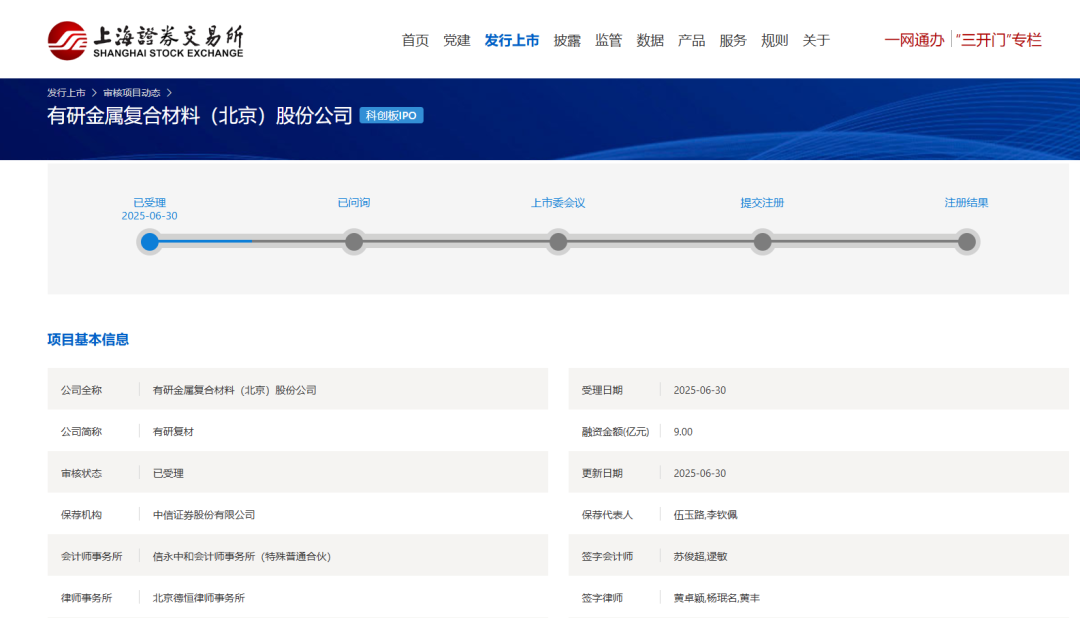Click the 注册结果 step label
The image size is (1080, 618).
(966, 203)
